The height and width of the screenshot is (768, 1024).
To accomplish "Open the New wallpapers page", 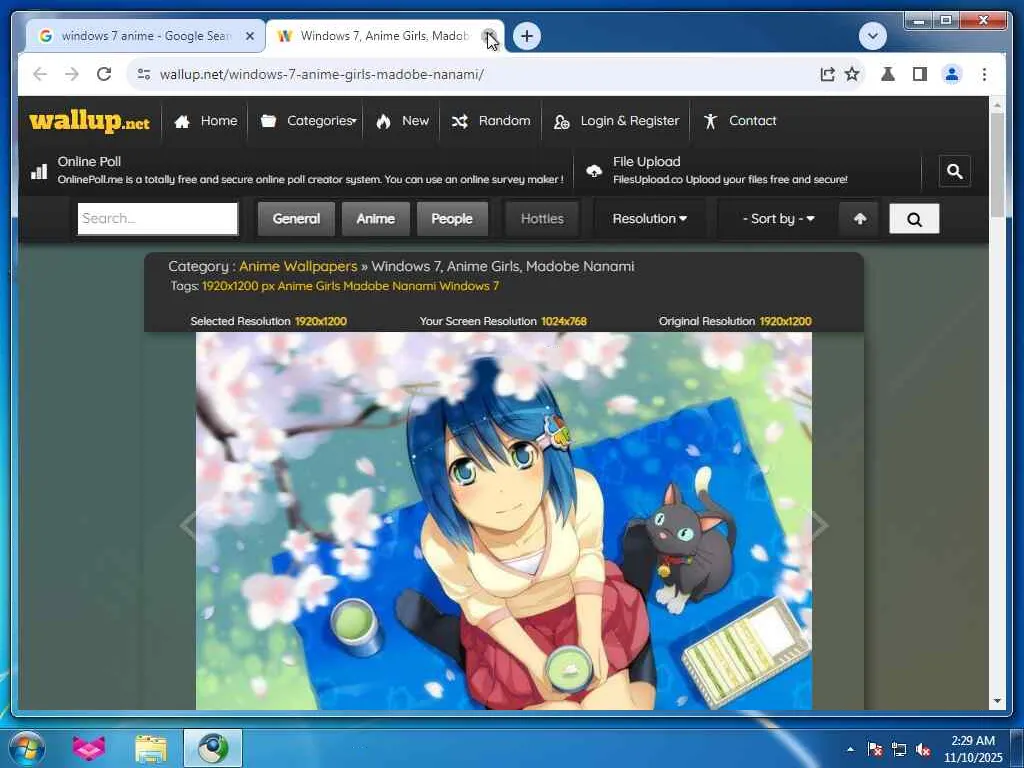I will (402, 121).
